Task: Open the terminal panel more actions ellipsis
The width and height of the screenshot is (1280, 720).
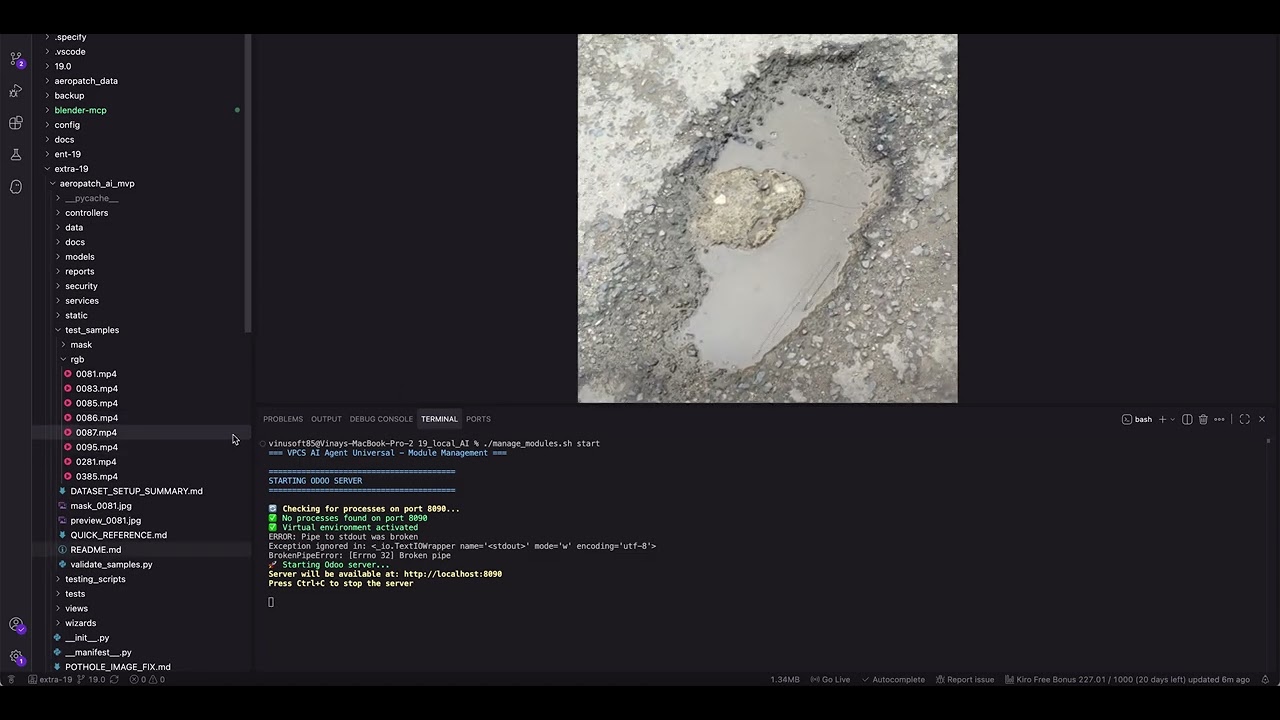Action: click(x=1219, y=419)
